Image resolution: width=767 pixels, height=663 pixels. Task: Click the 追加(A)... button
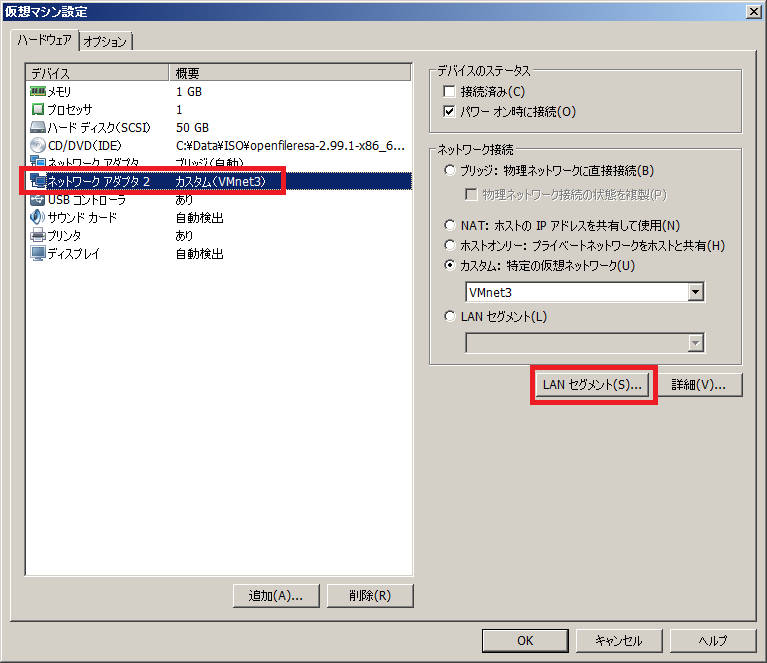[276, 596]
